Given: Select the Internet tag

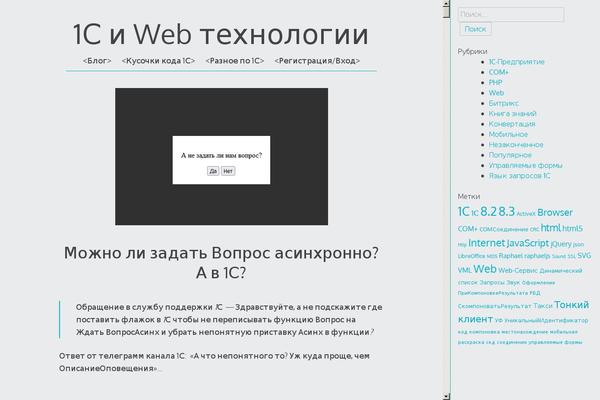Looking at the screenshot, I should [486, 243].
